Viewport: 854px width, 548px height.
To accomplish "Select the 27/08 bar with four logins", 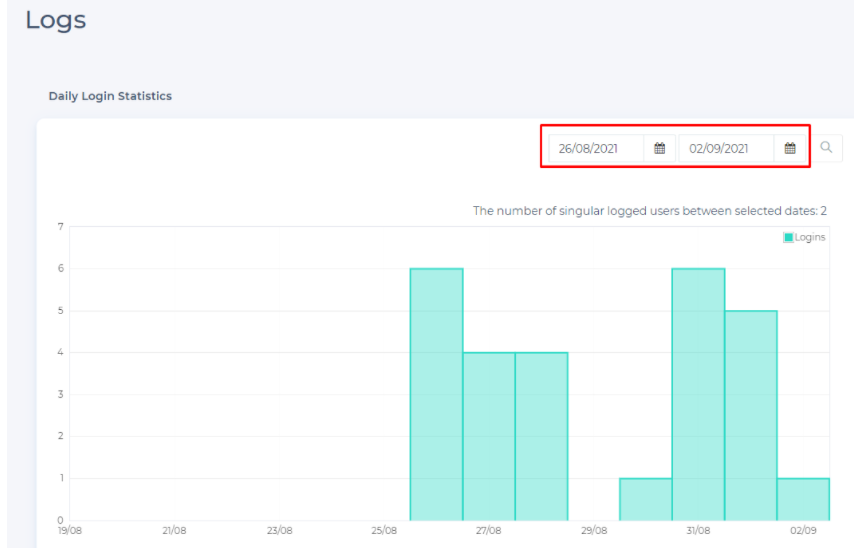I will tap(489, 435).
